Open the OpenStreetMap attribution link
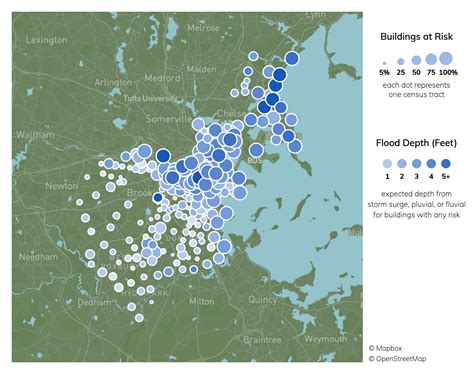 397,359
